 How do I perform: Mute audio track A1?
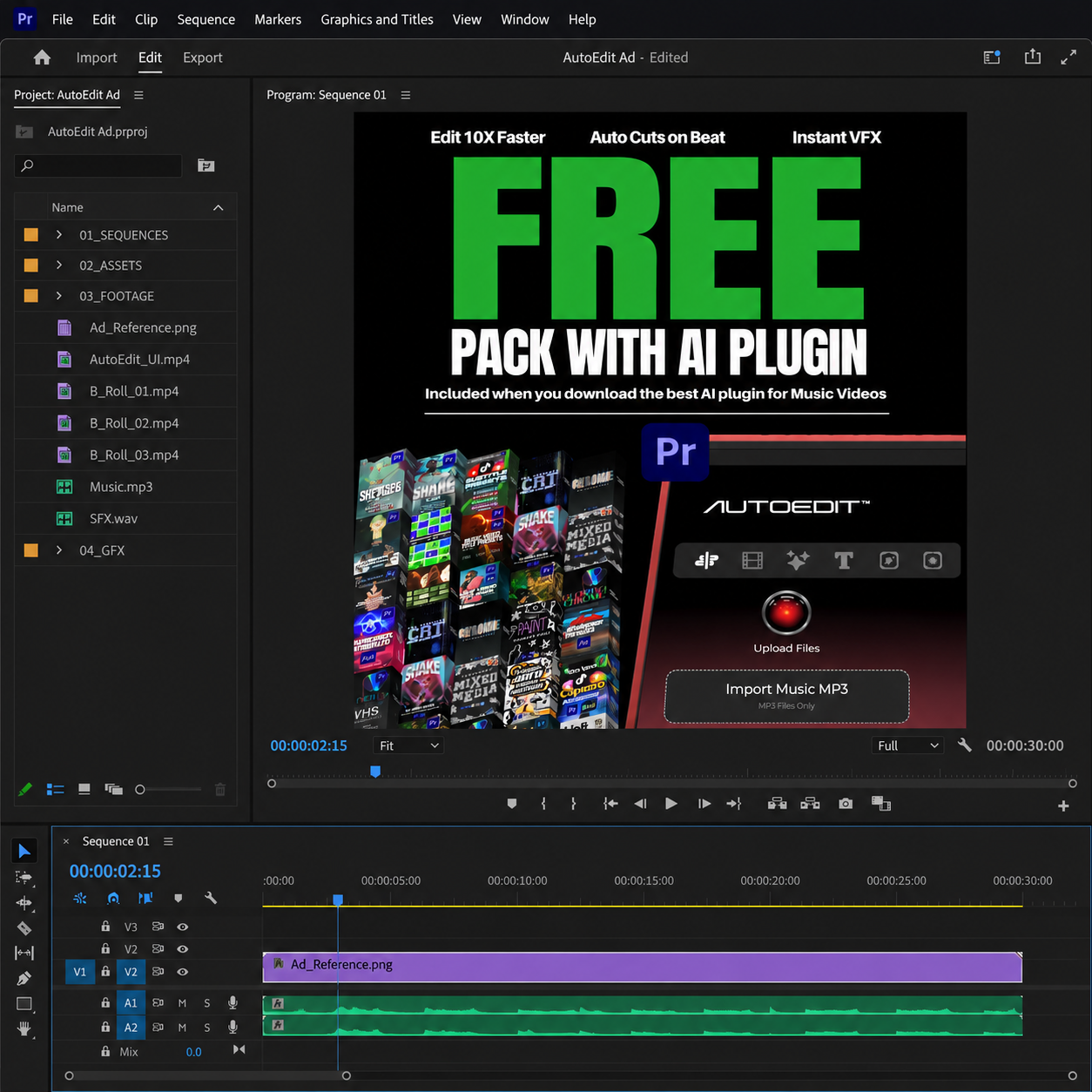pos(182,1003)
